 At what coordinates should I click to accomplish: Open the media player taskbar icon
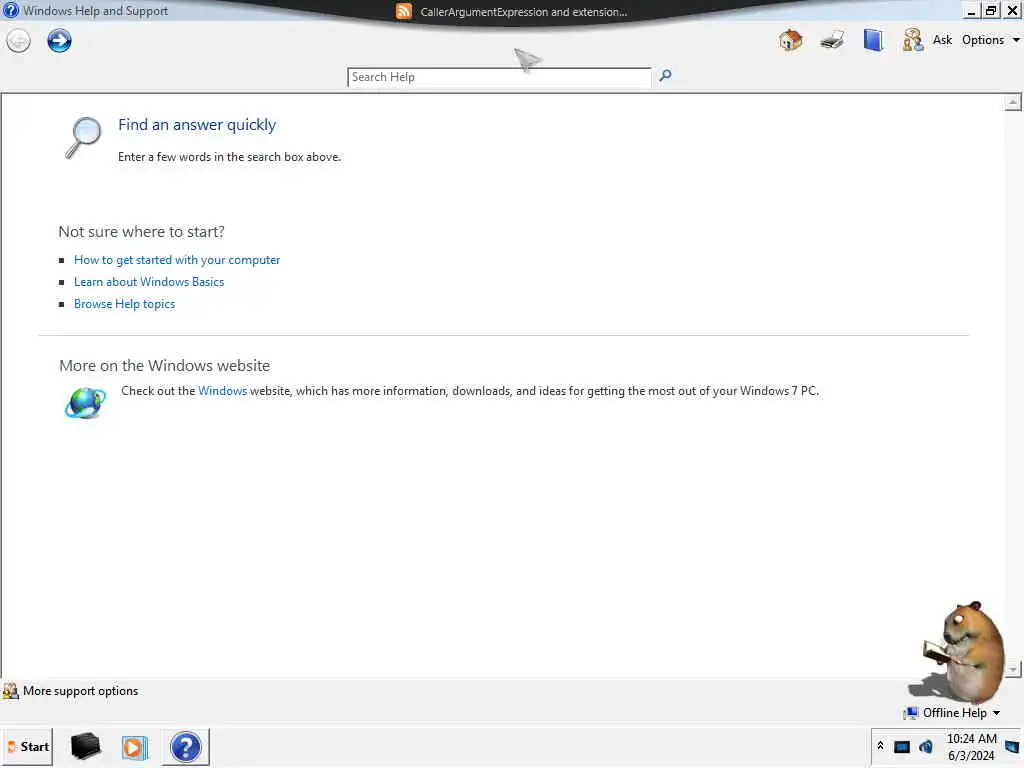(135, 747)
